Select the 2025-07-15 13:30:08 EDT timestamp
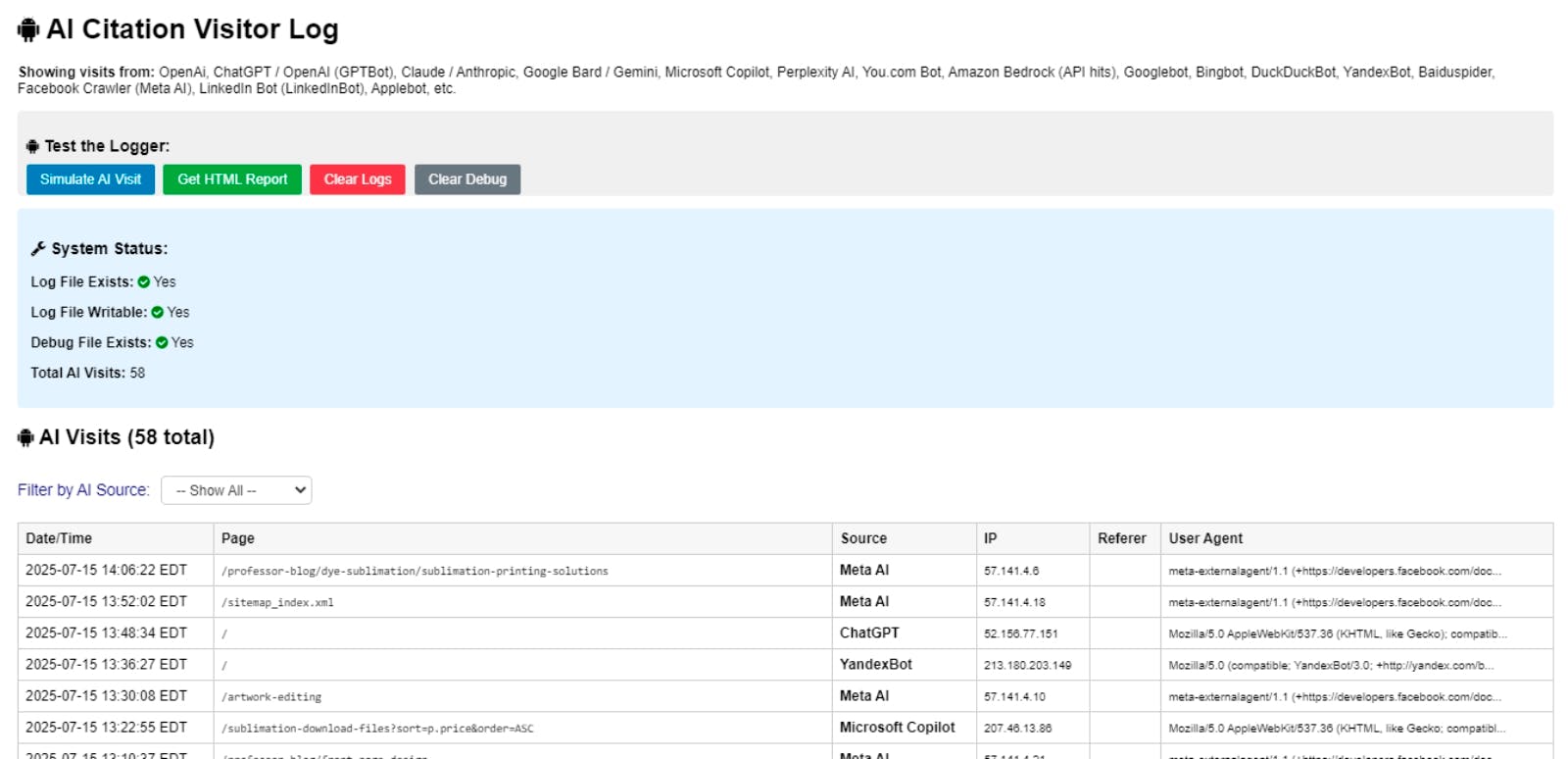Screen dimensions: 1568x759 click(106, 695)
